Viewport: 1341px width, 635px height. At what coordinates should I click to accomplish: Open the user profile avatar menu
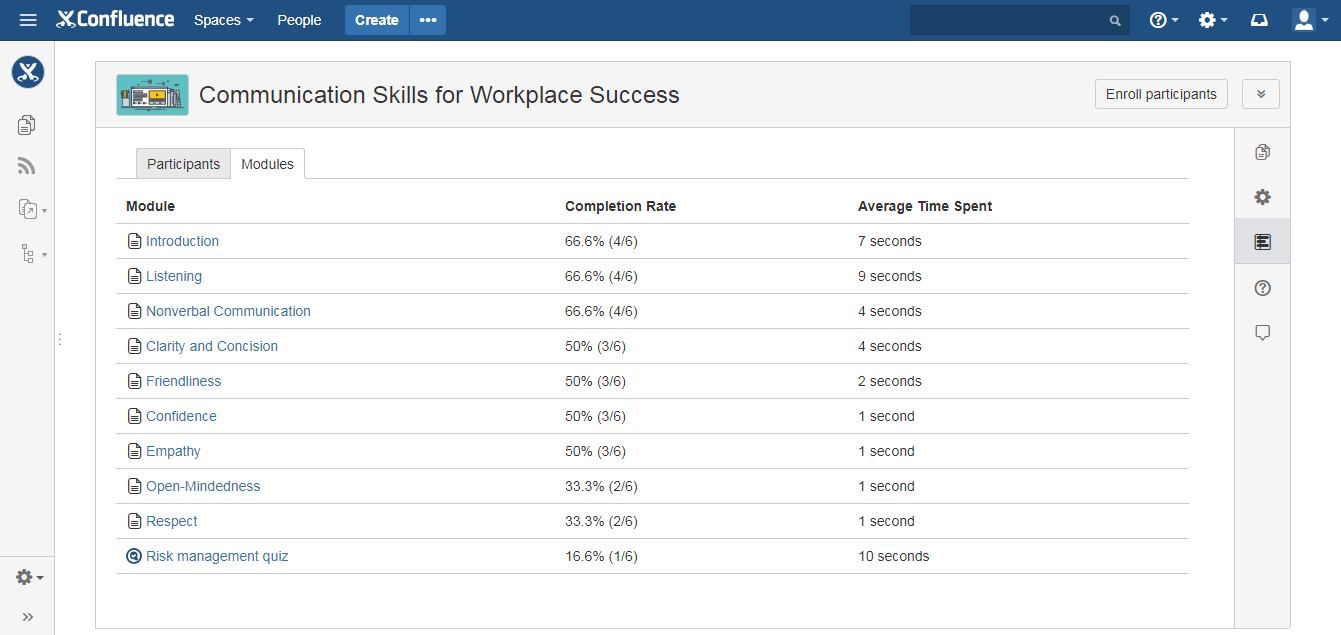pyautogui.click(x=1302, y=19)
